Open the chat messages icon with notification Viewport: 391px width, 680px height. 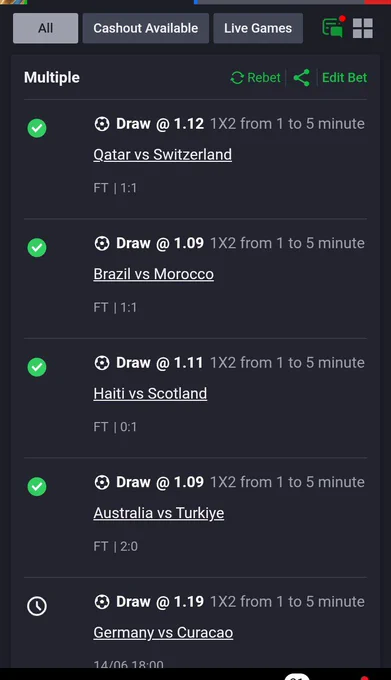tap(333, 27)
